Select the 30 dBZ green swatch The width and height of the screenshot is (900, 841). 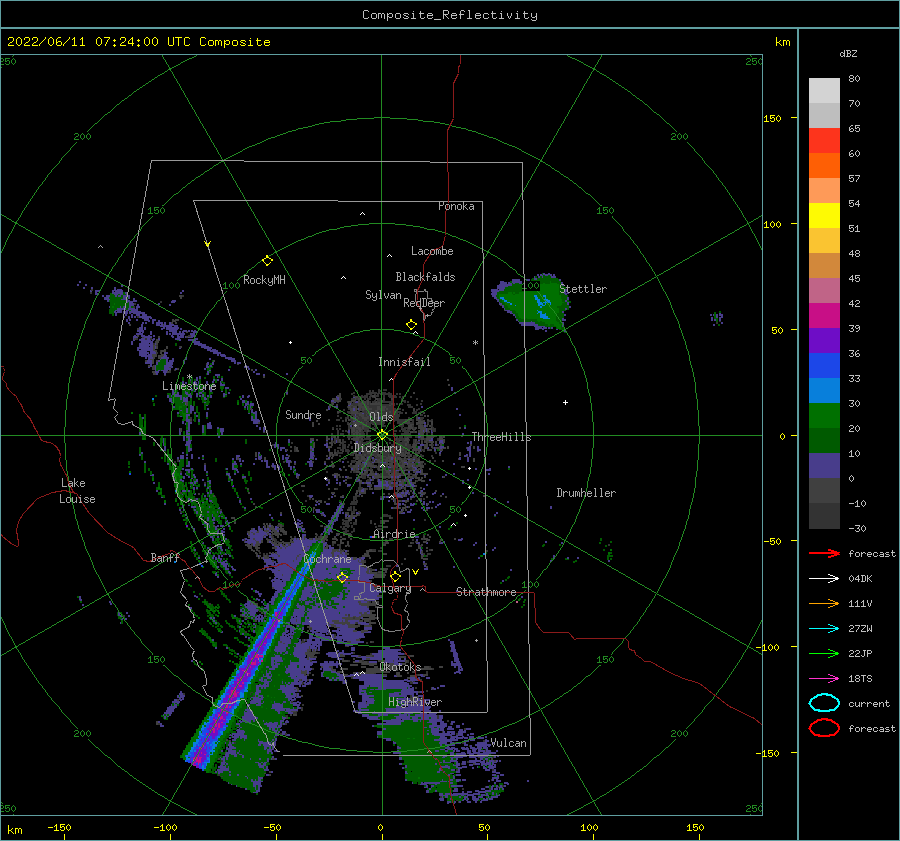coord(824,416)
